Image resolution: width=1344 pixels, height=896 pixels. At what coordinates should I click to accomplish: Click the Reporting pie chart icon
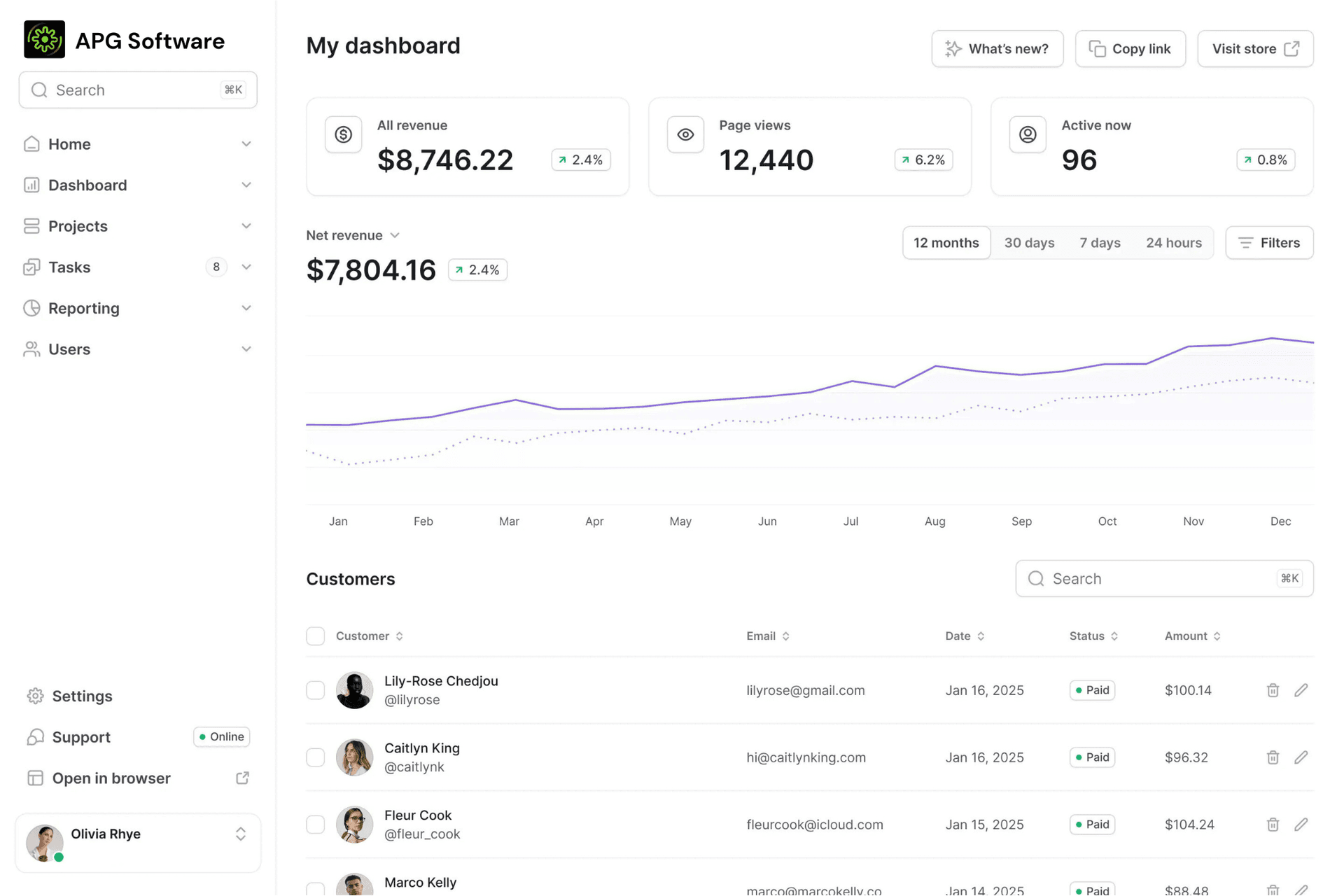[31, 308]
